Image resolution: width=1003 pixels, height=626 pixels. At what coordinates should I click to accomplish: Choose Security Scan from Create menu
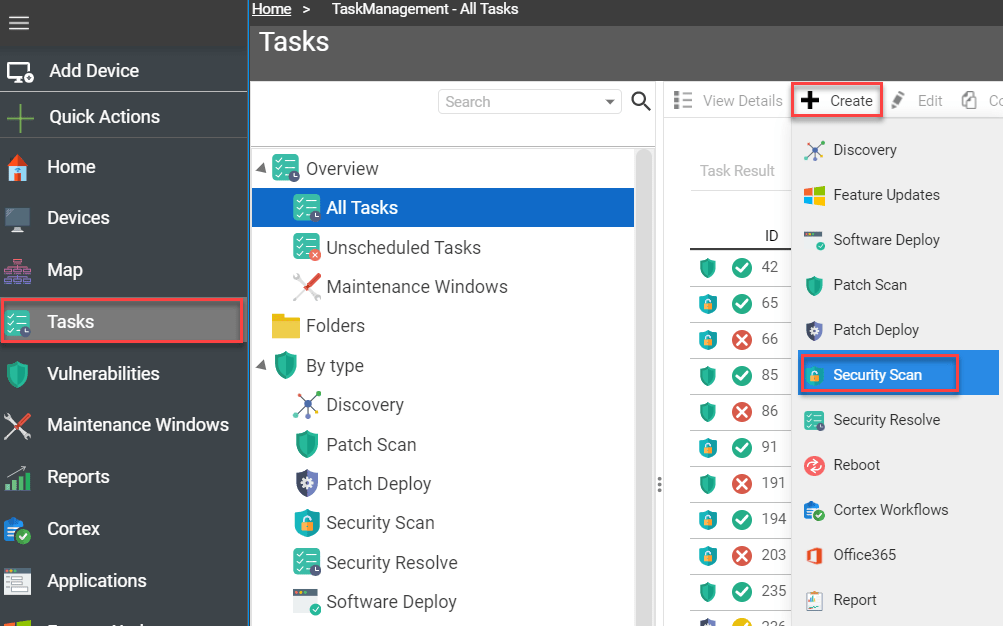(x=896, y=375)
